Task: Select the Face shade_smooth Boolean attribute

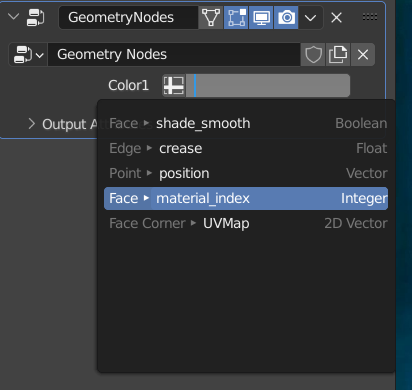Action: (x=246, y=124)
